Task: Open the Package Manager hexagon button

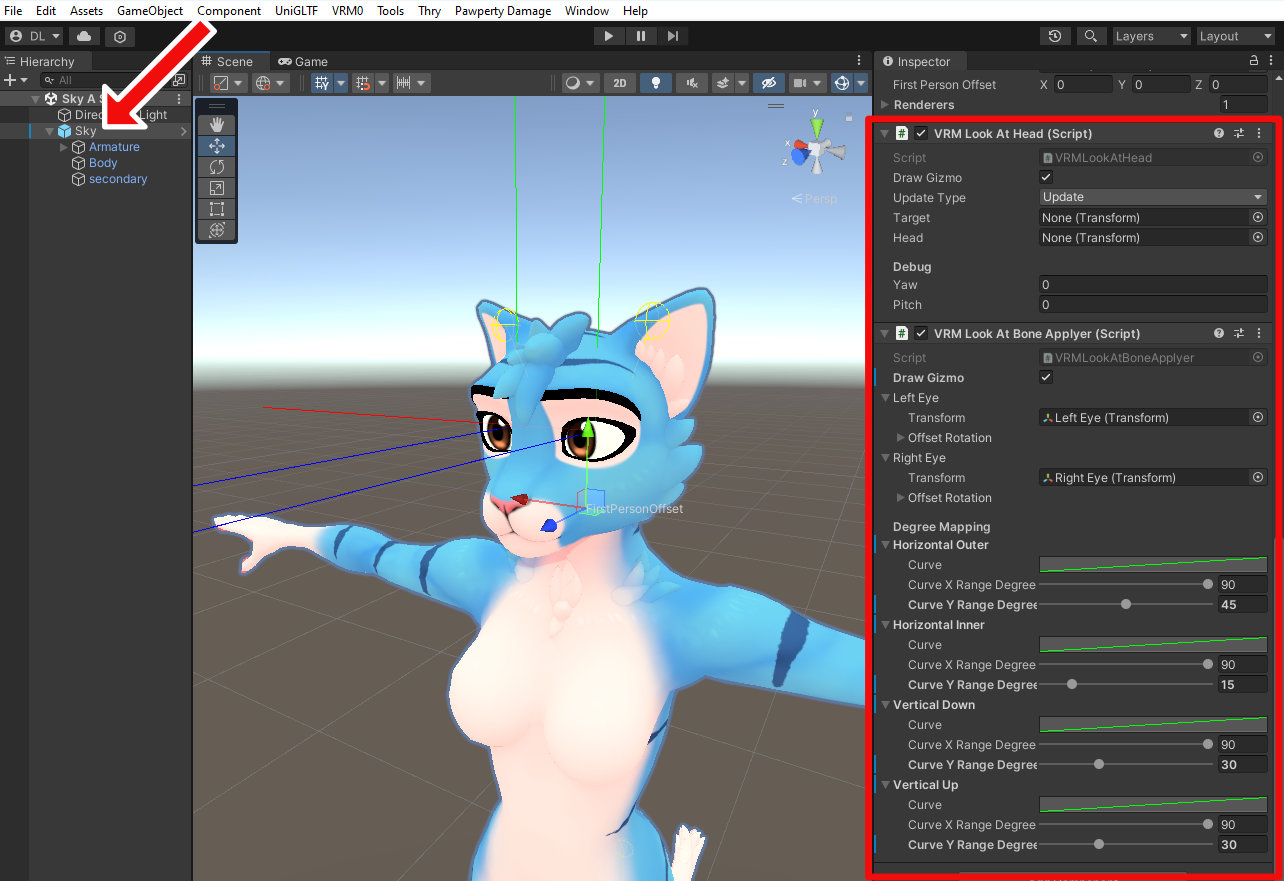Action: pyautogui.click(x=120, y=36)
